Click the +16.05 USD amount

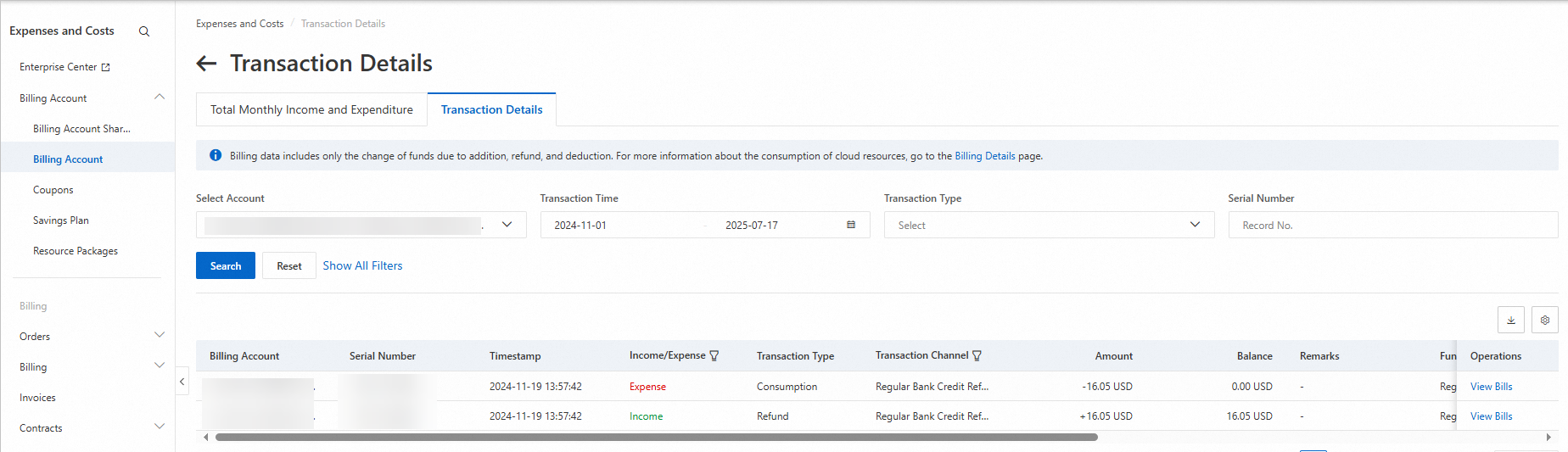tap(1106, 416)
